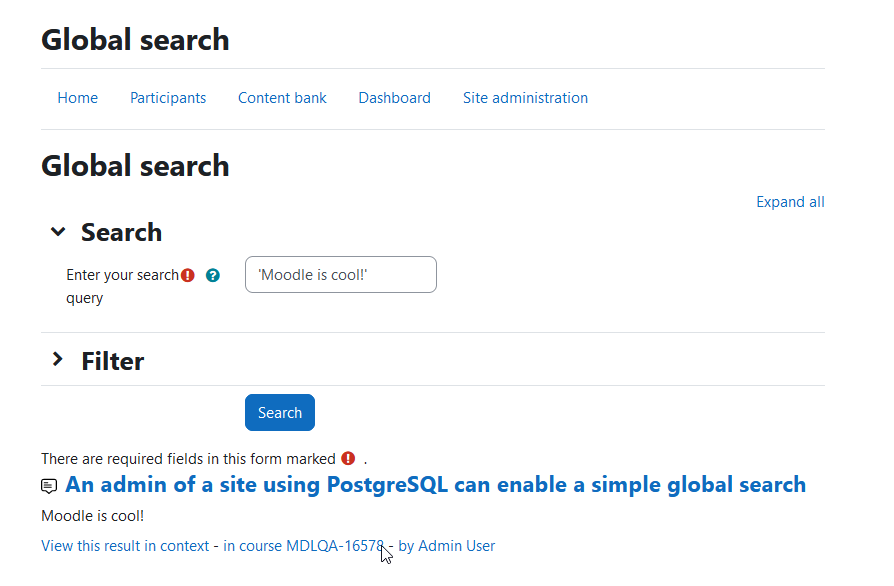Image resolution: width=894 pixels, height=586 pixels.
Task: Click the forum post icon beside result title
Action: [x=49, y=486]
